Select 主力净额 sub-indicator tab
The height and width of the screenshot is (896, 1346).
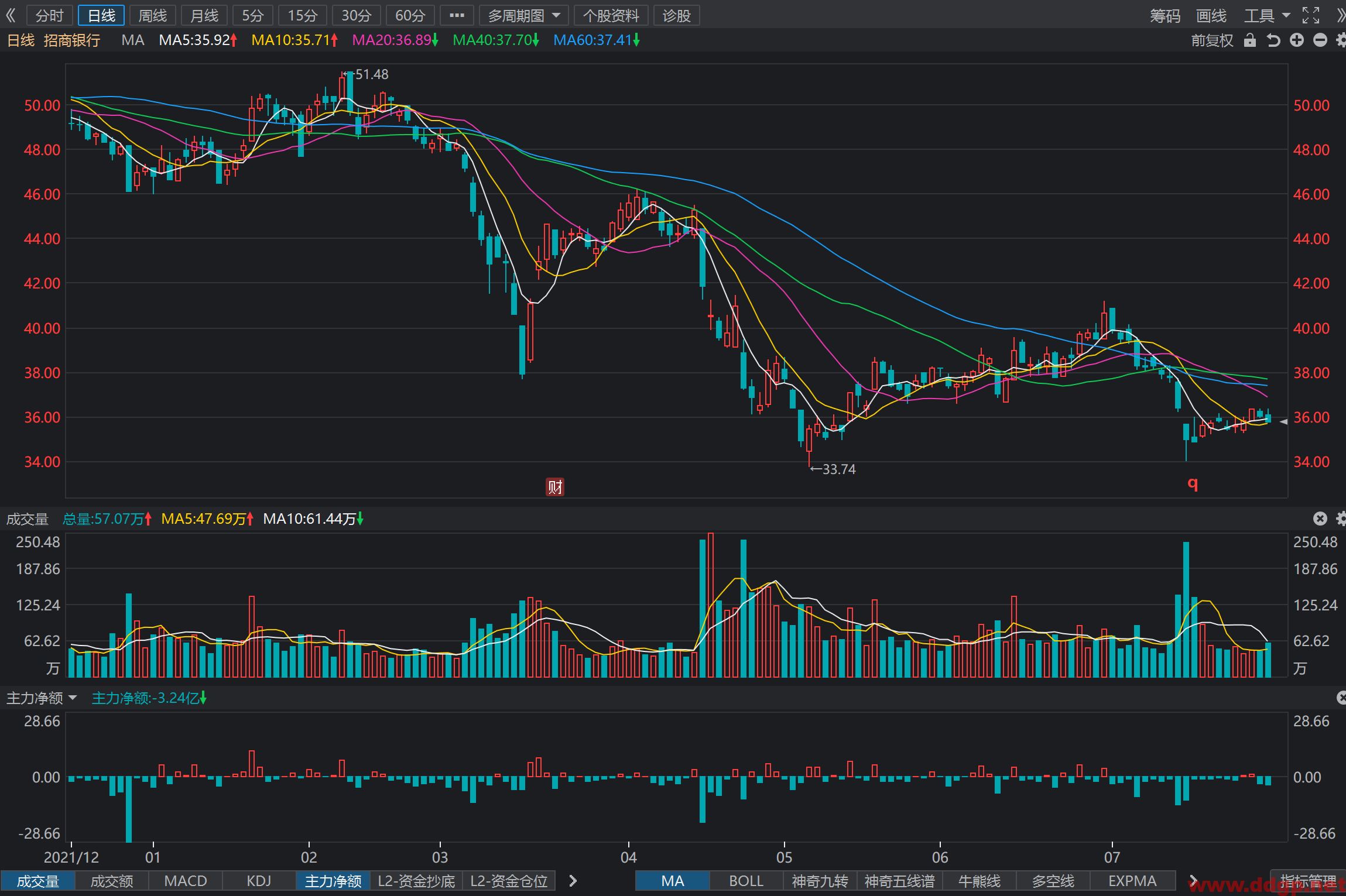[333, 881]
